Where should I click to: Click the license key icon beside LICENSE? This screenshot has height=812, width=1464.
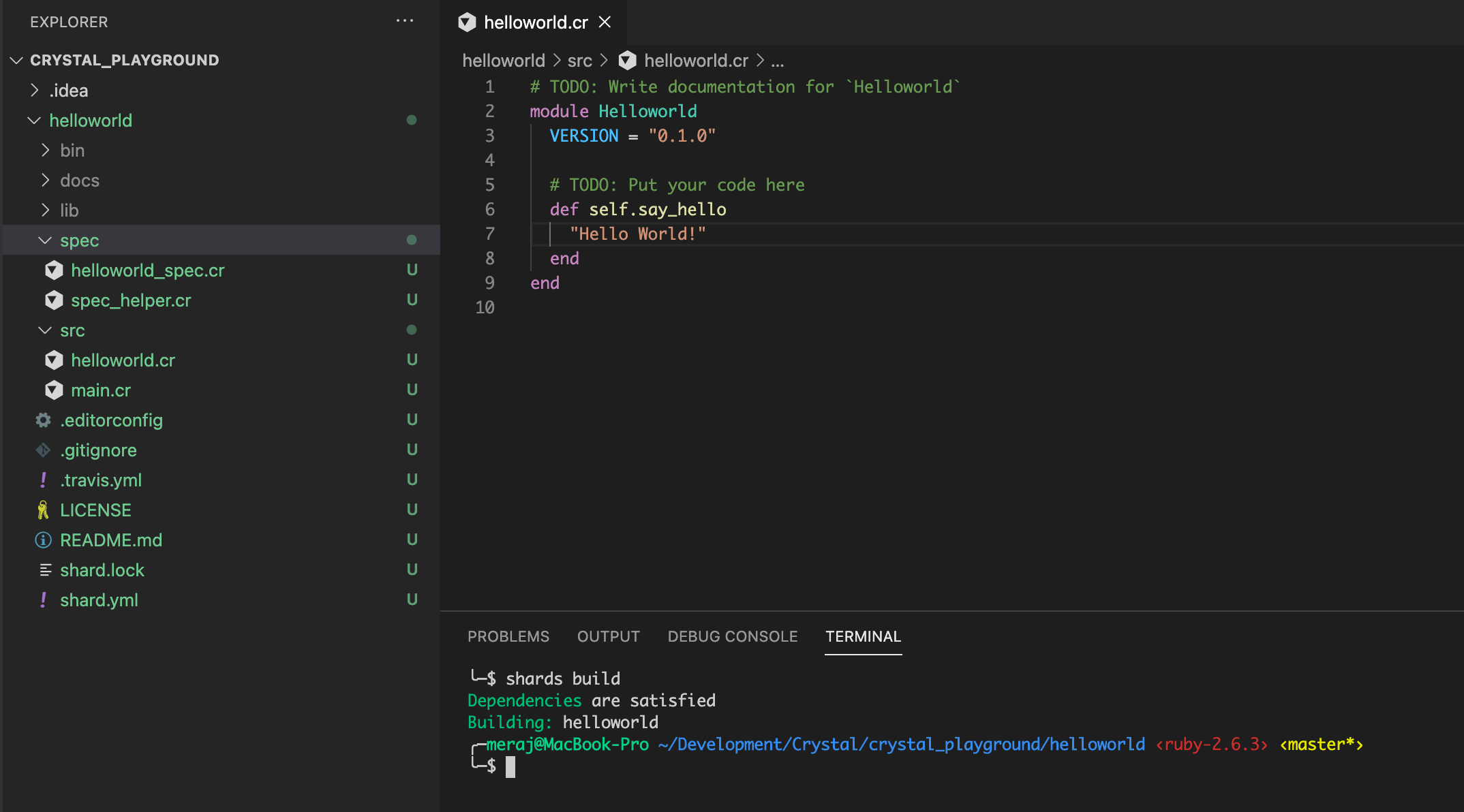(43, 510)
